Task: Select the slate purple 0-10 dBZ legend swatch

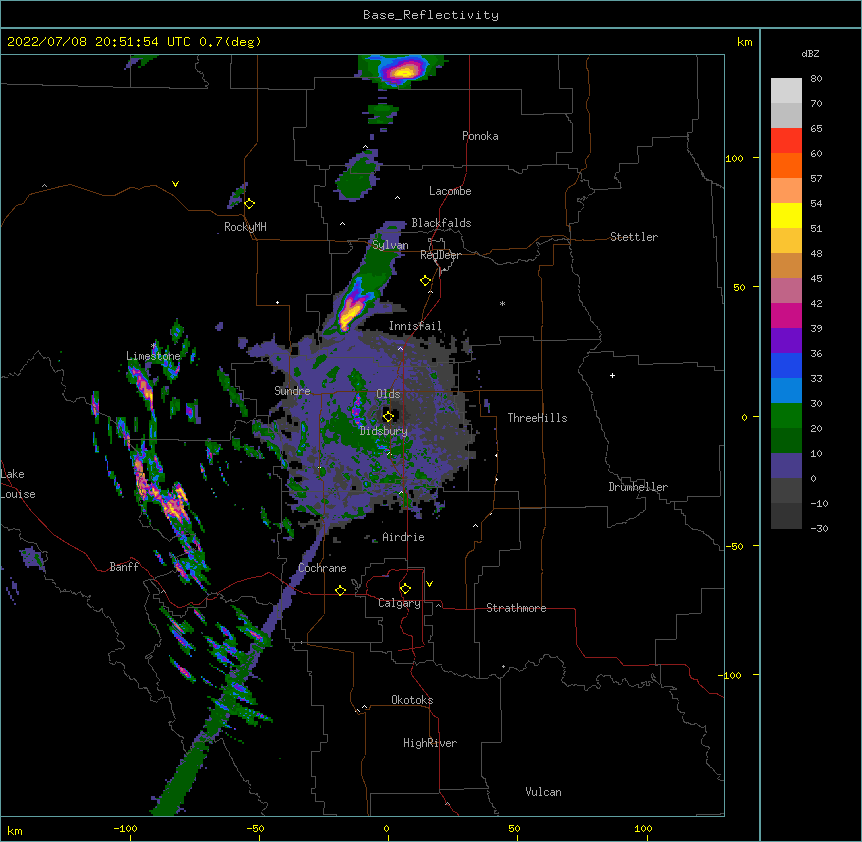Action: click(786, 466)
